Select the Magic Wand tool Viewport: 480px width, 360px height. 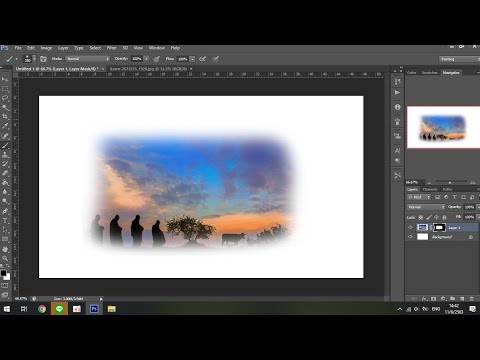pyautogui.click(x=5, y=108)
